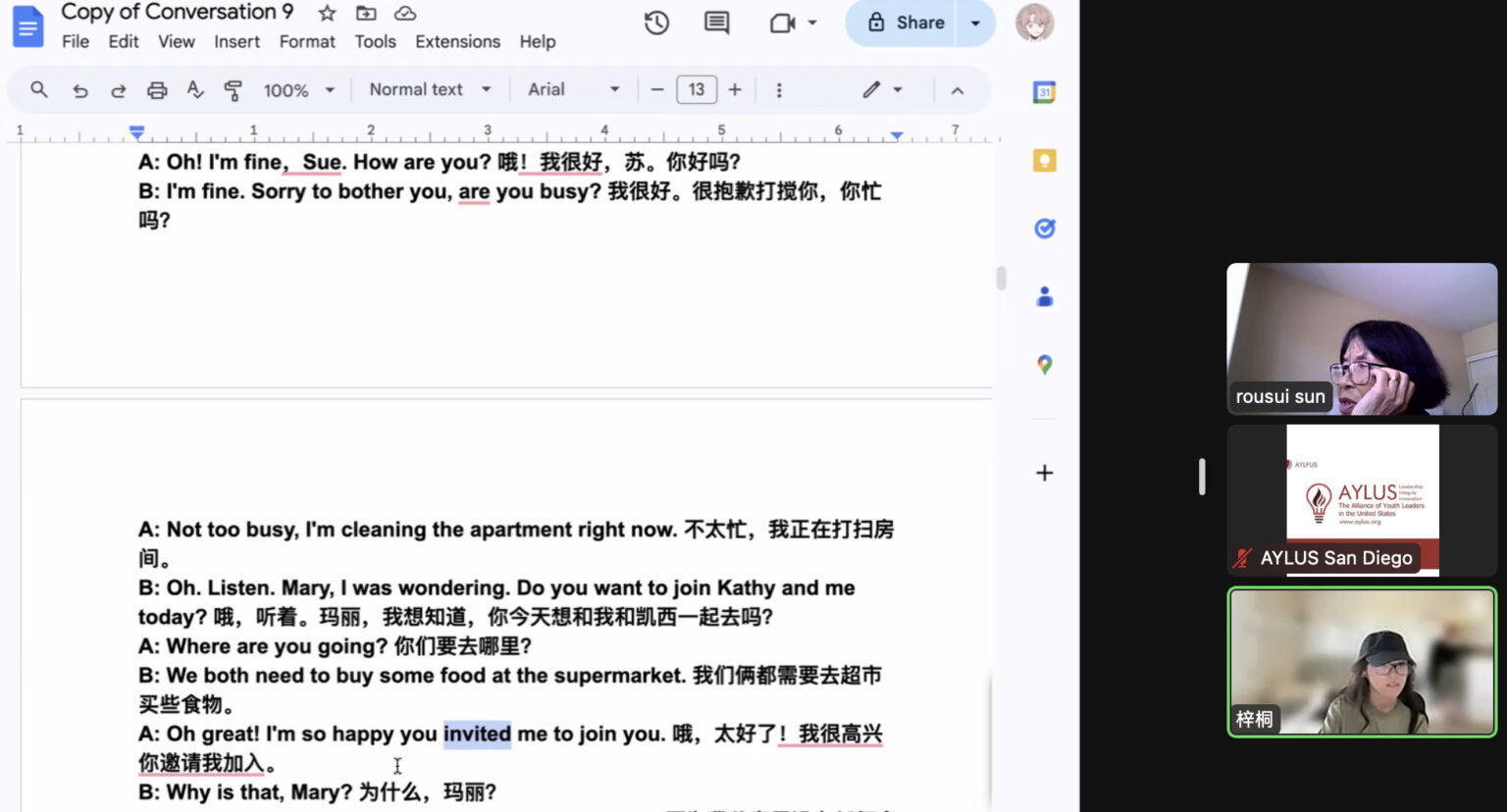Click the text "Where are you going?"
This screenshot has height=812, width=1507.
tap(277, 646)
